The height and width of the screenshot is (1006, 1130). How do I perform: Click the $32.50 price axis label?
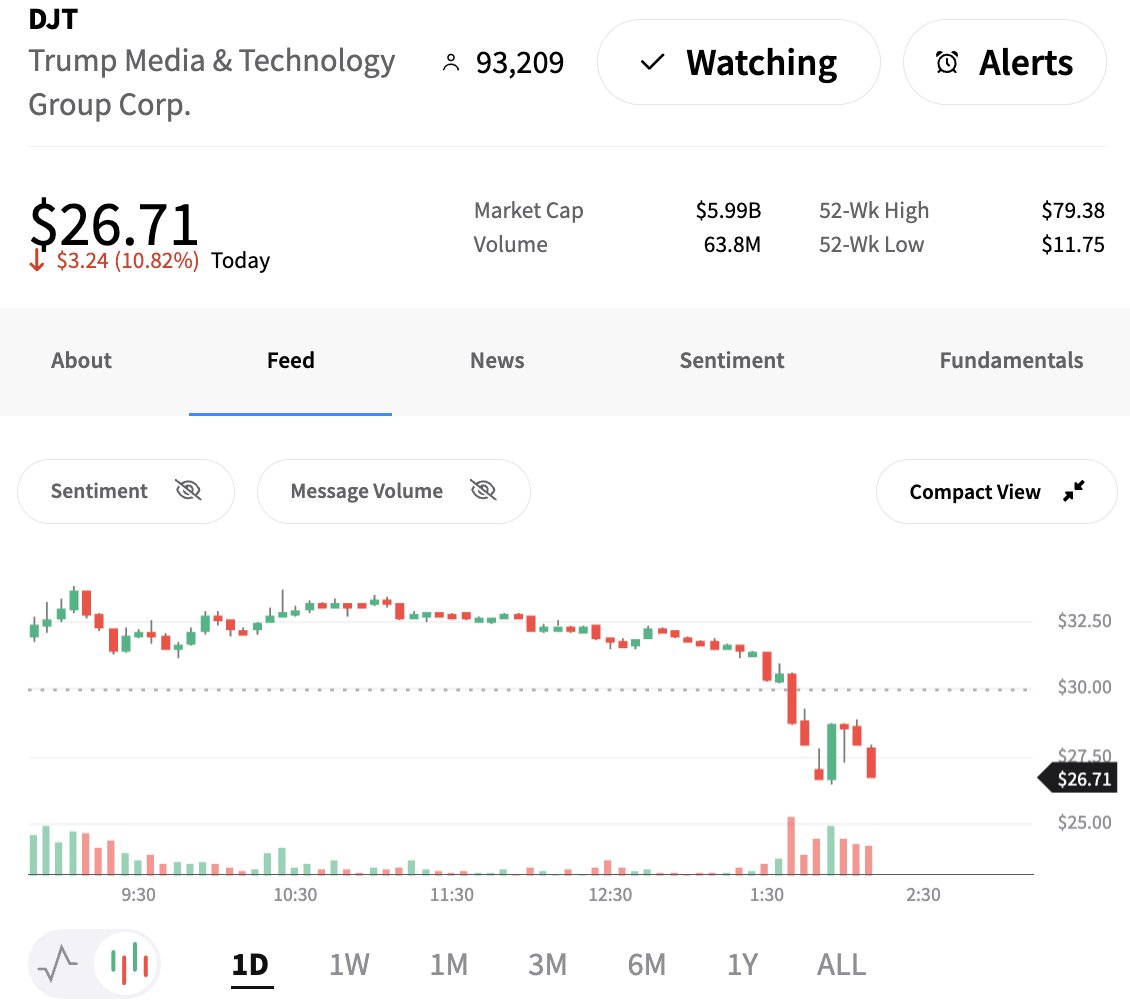tap(1084, 620)
